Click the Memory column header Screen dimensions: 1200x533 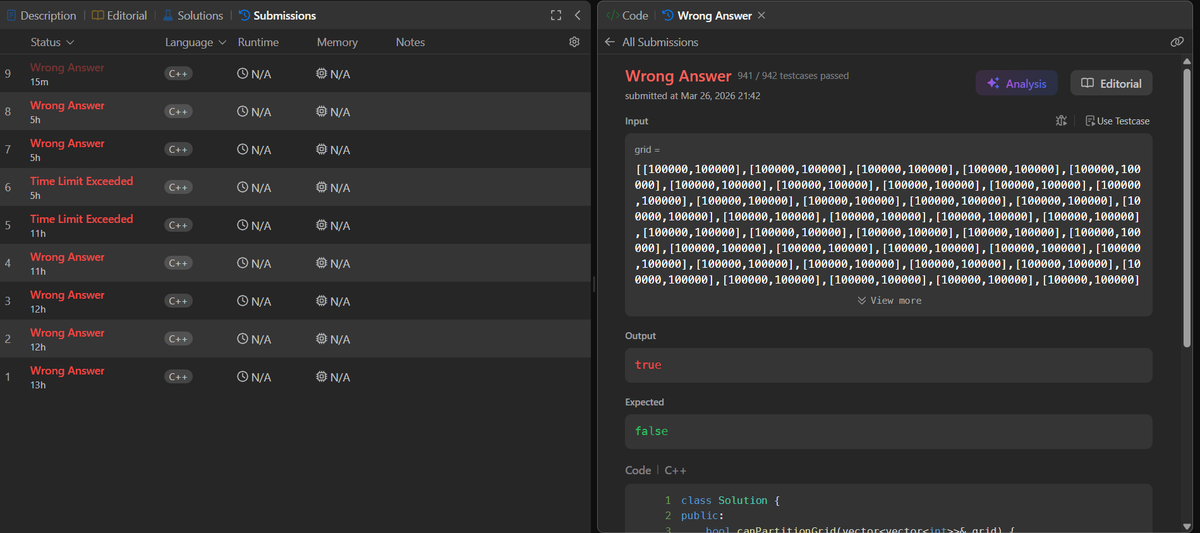pyautogui.click(x=337, y=42)
